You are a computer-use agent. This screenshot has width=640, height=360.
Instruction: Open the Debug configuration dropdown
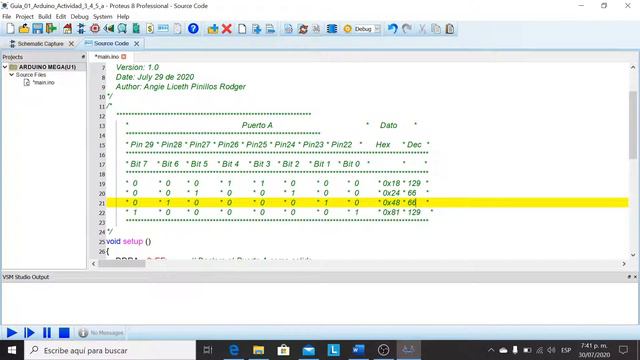pyautogui.click(x=367, y=29)
